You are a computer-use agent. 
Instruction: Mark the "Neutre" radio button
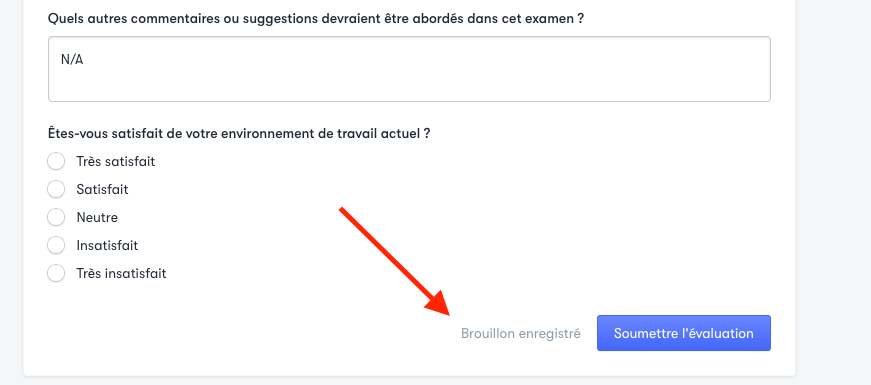tap(56, 217)
